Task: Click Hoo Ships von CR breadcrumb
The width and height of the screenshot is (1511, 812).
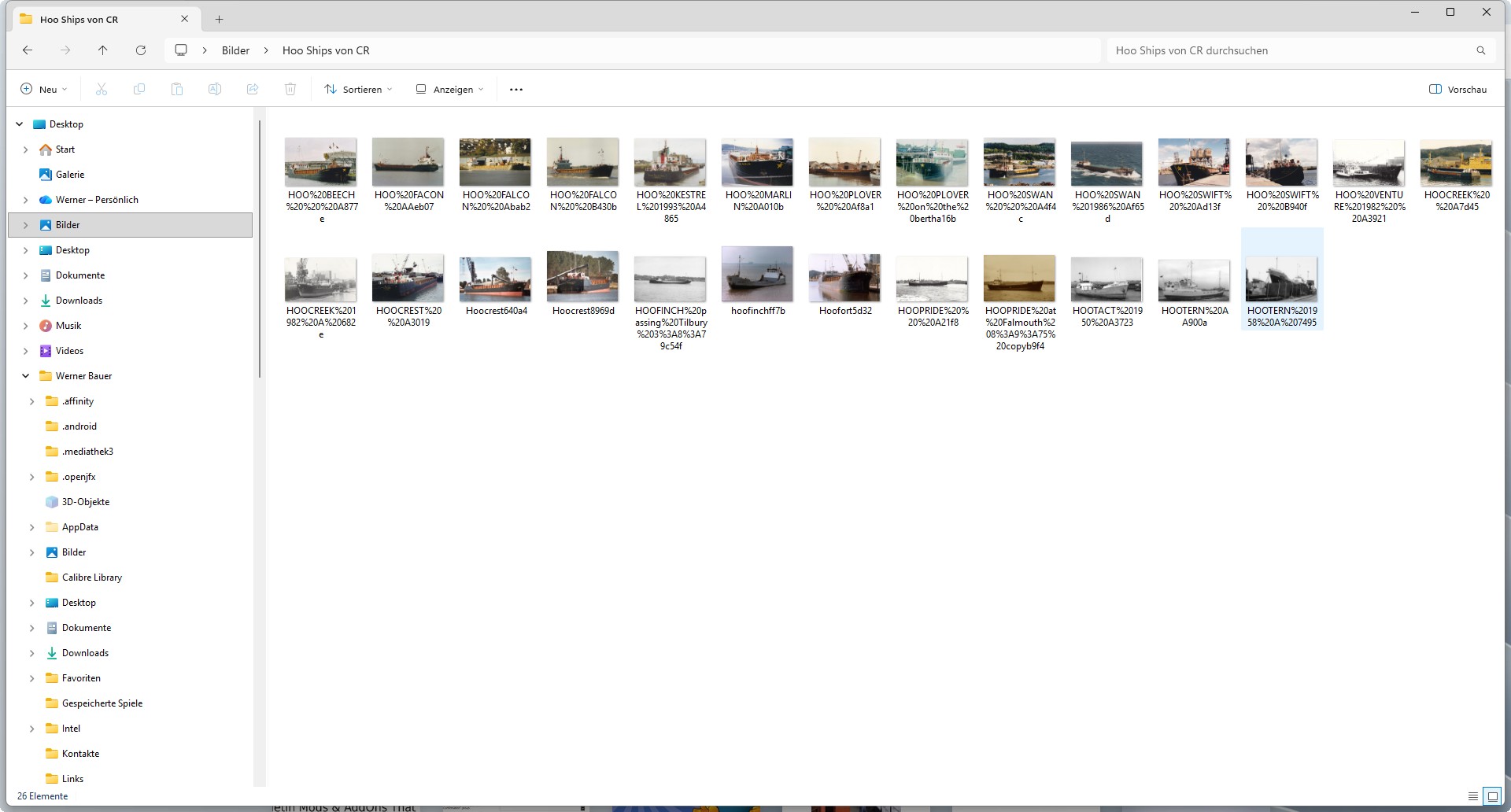Action: (326, 50)
